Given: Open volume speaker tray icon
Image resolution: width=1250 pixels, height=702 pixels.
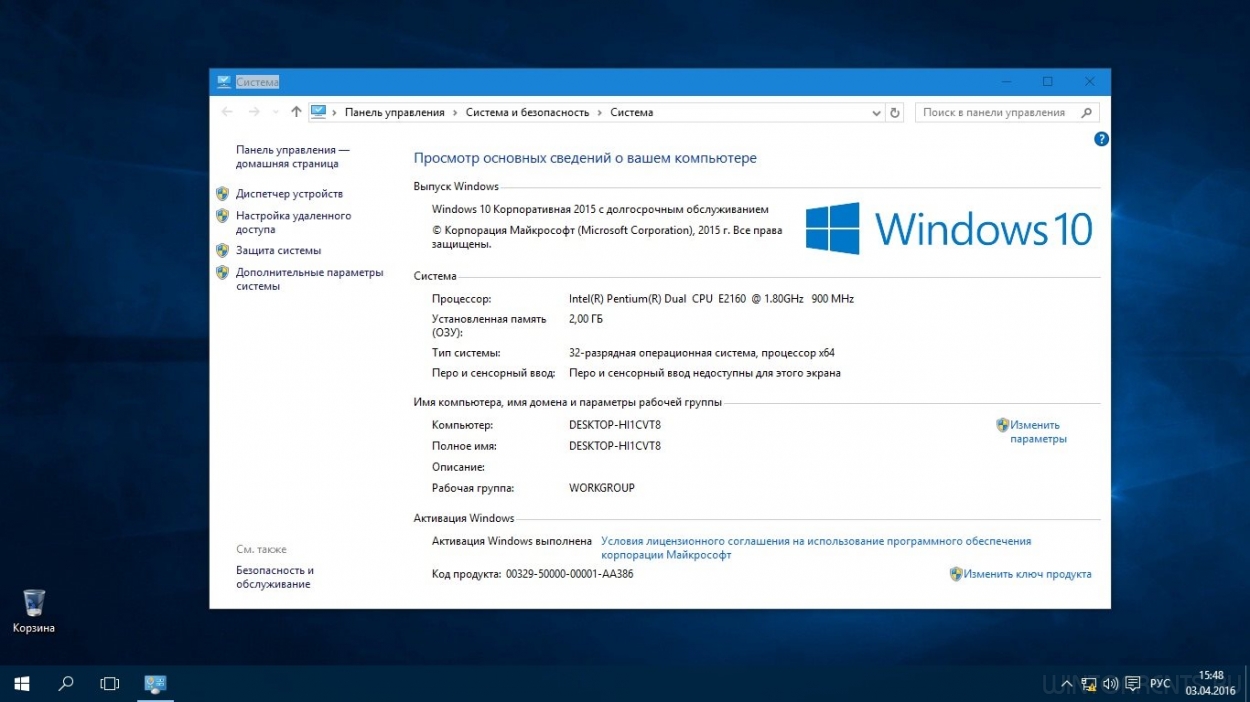Looking at the screenshot, I should point(1110,684).
